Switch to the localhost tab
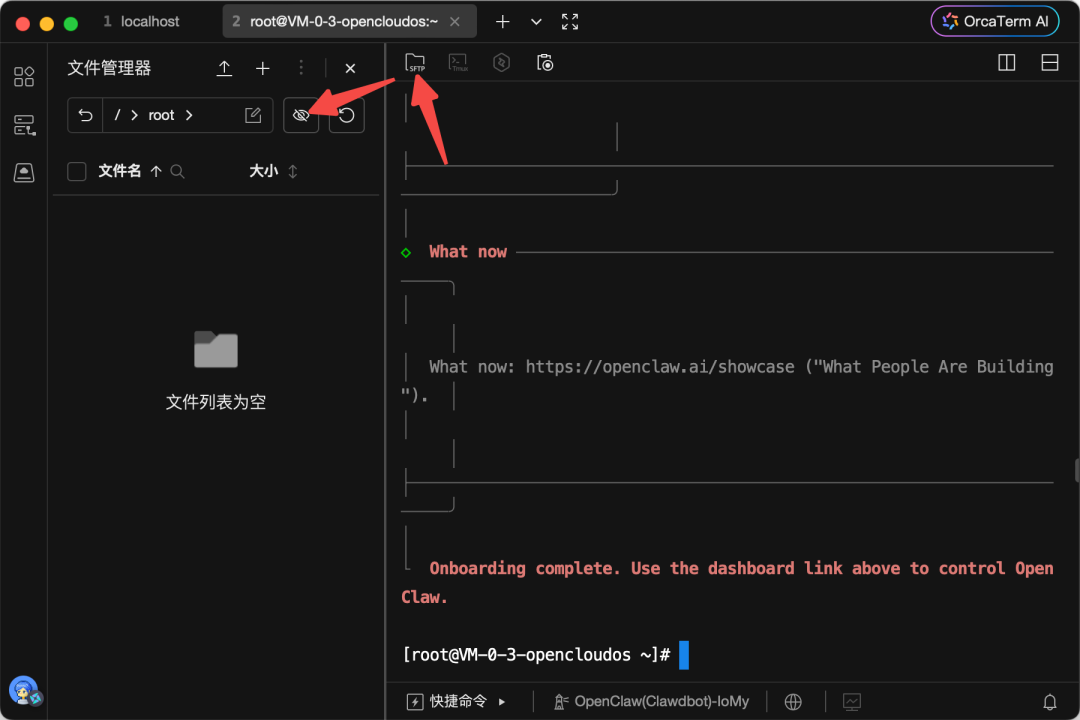 pos(141,21)
